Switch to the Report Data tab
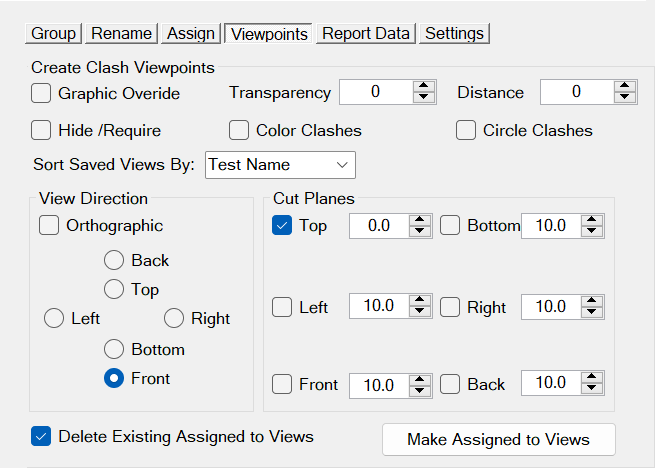The image size is (655, 468). coord(366,33)
